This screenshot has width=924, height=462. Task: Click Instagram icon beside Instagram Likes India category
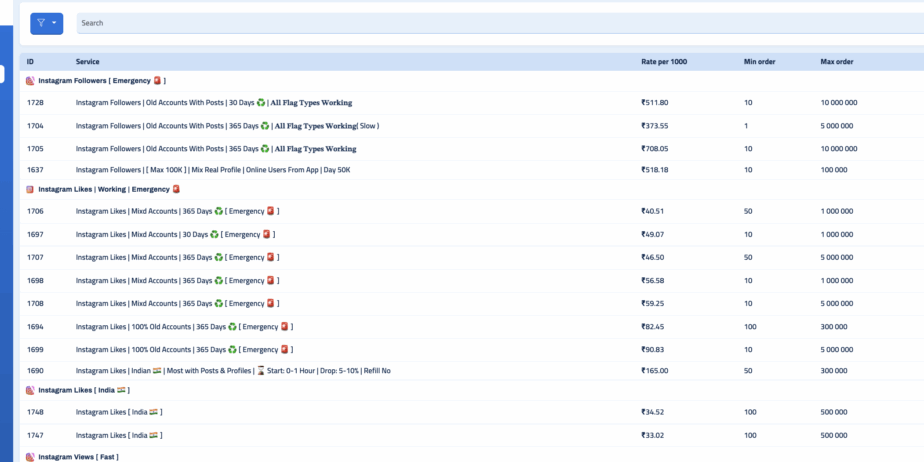(30, 390)
